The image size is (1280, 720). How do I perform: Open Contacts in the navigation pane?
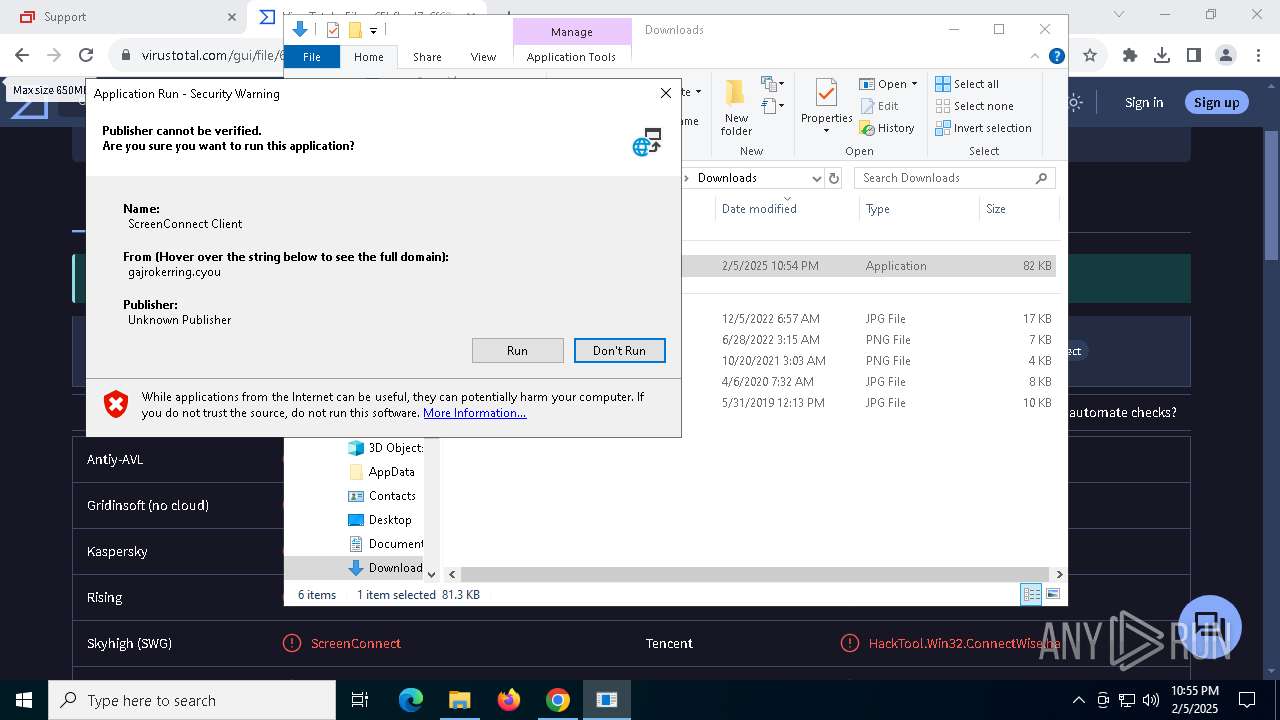coord(381,496)
